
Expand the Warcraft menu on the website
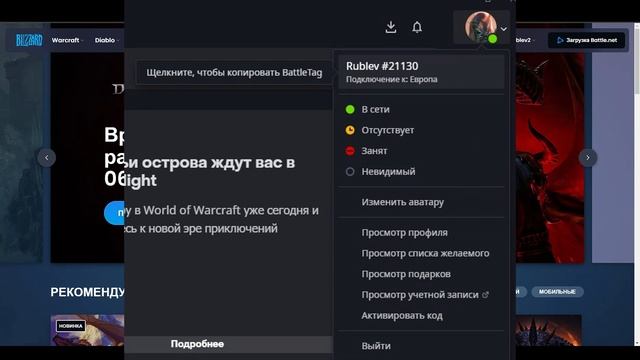coord(67,40)
